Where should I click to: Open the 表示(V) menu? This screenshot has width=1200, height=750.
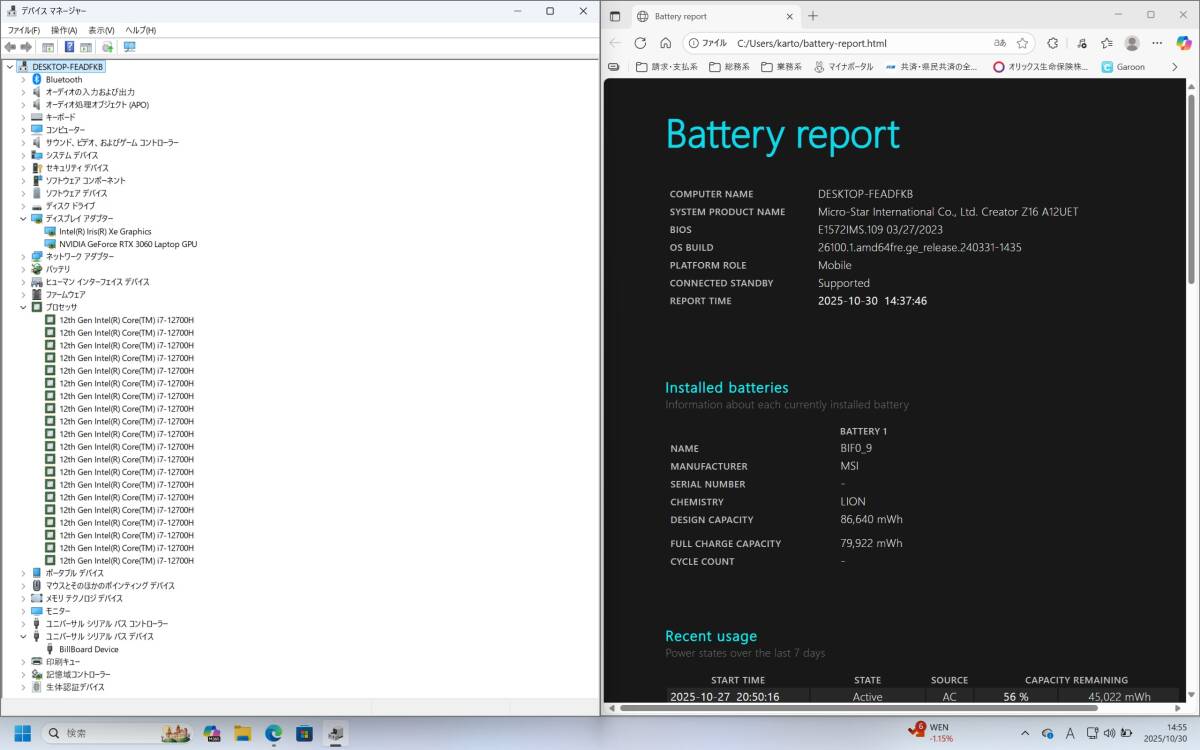[x=101, y=30]
